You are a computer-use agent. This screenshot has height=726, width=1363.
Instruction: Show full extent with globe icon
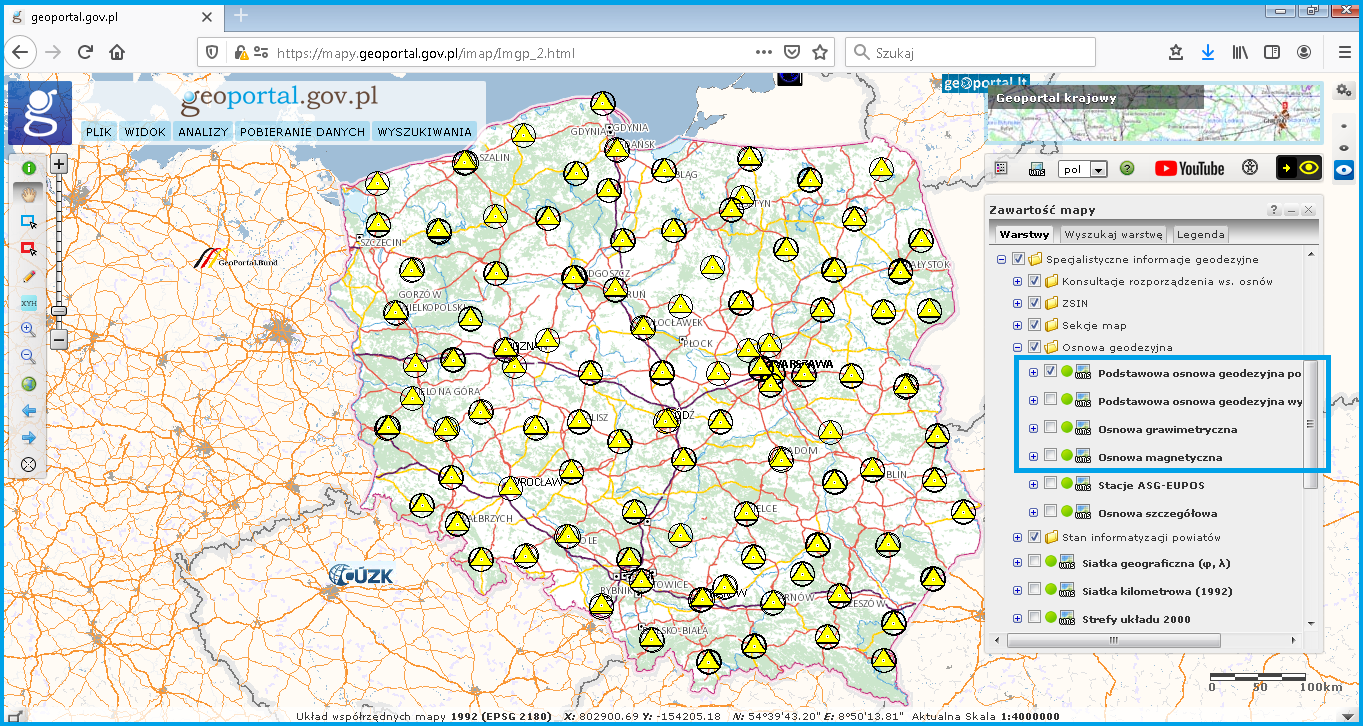(x=29, y=383)
